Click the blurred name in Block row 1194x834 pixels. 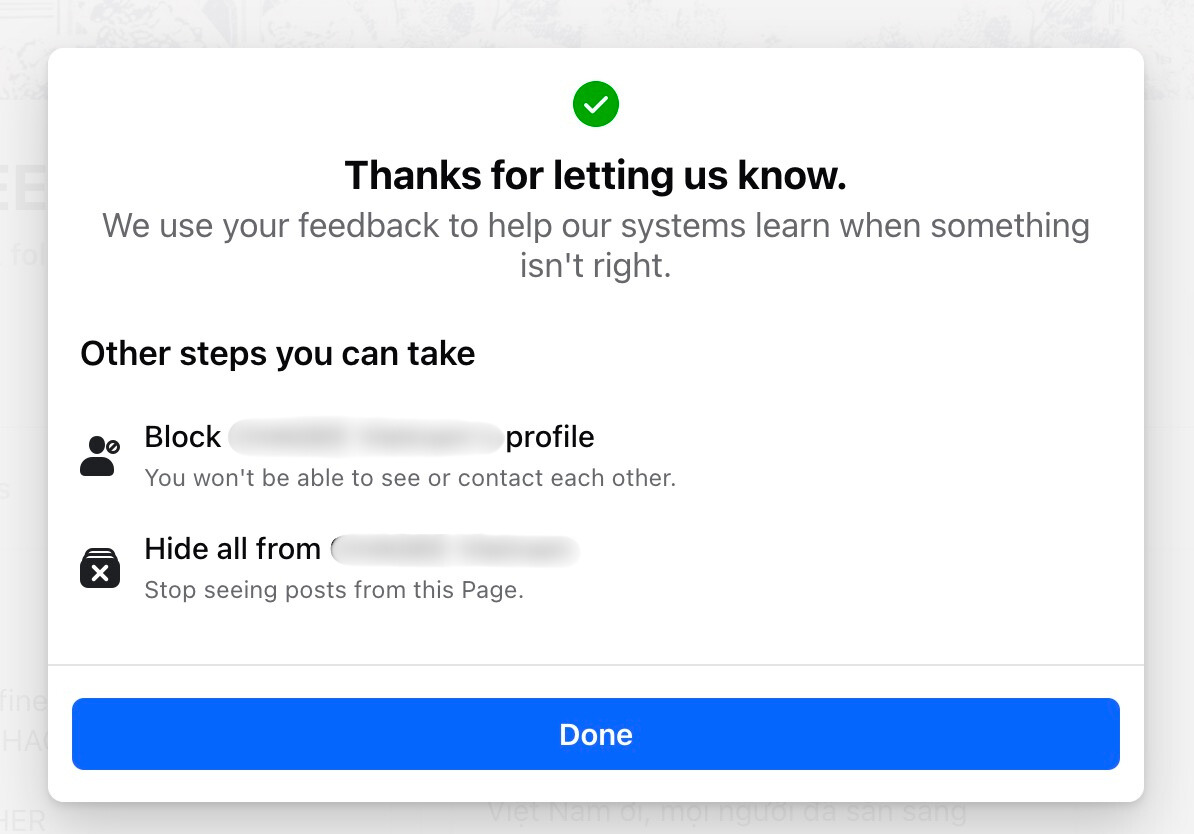click(366, 436)
